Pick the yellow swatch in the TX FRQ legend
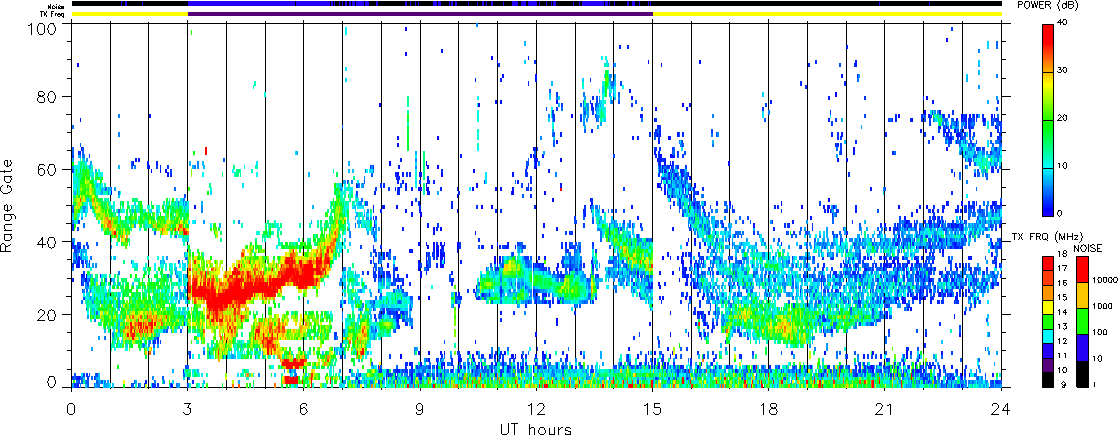1118x435 pixels. click(1048, 308)
